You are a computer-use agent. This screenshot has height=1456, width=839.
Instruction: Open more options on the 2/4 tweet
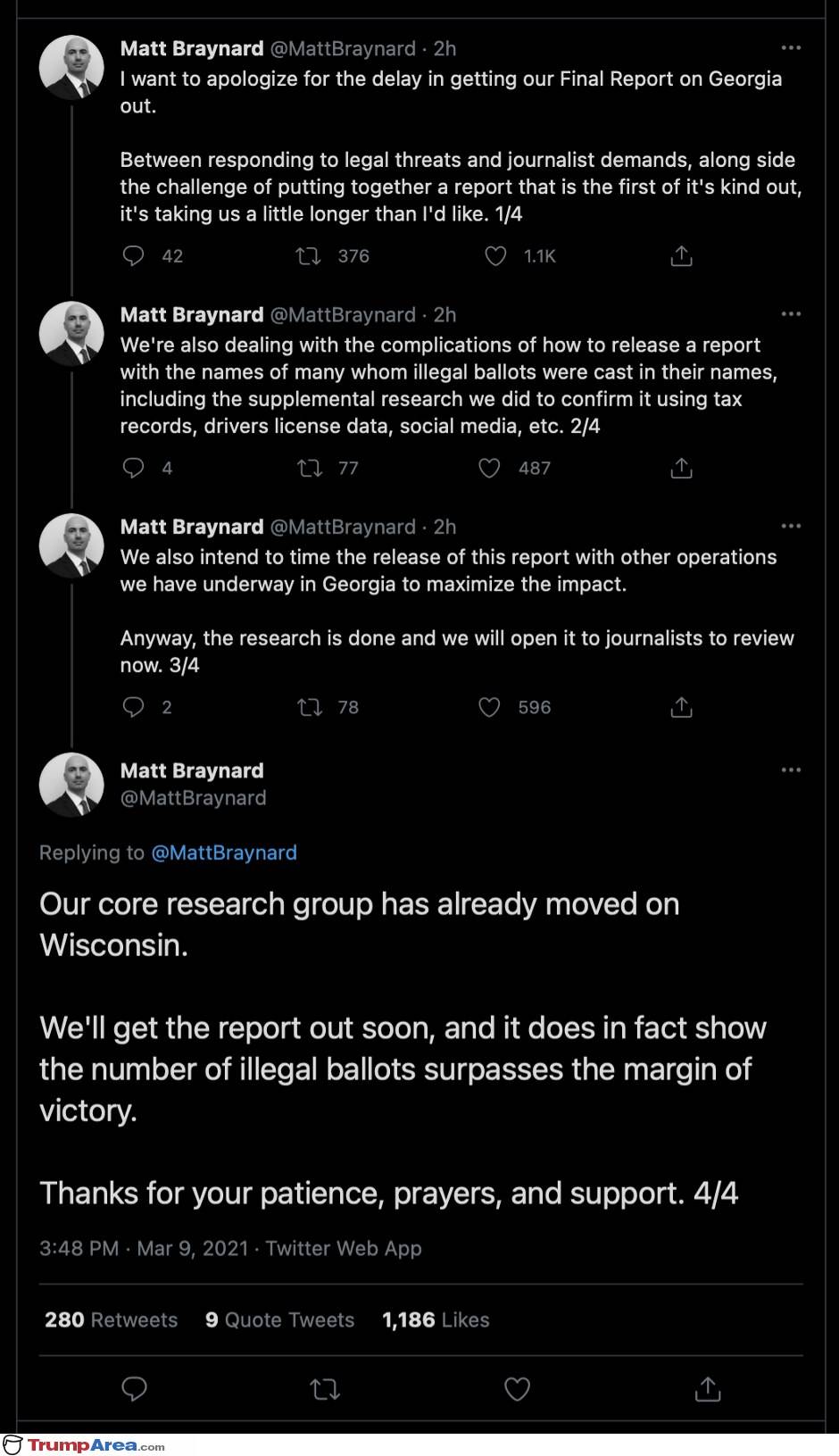(791, 314)
